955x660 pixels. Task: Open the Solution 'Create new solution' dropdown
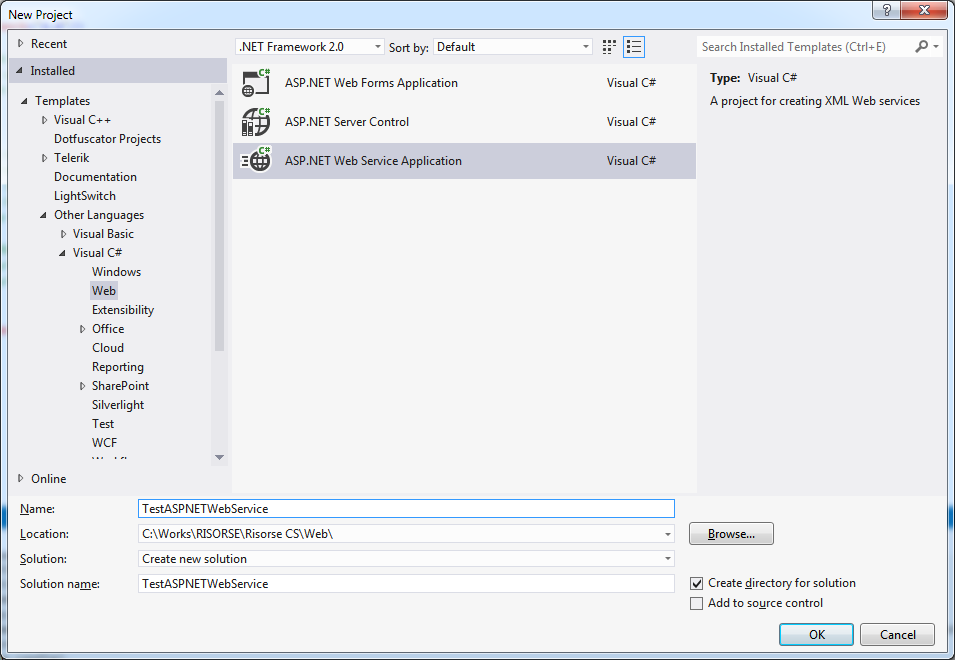point(668,559)
